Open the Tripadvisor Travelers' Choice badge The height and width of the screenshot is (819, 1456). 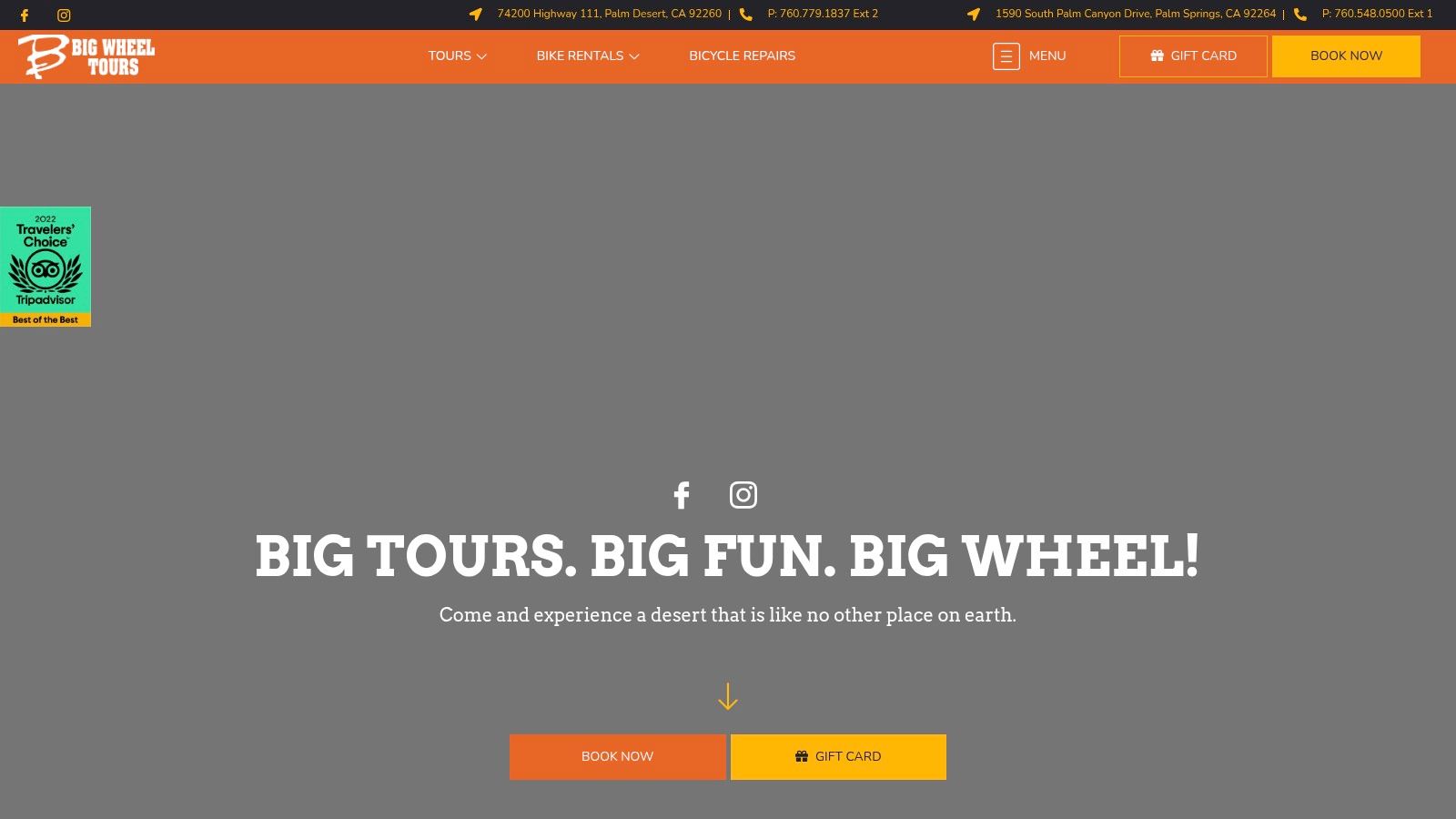[x=45, y=267]
